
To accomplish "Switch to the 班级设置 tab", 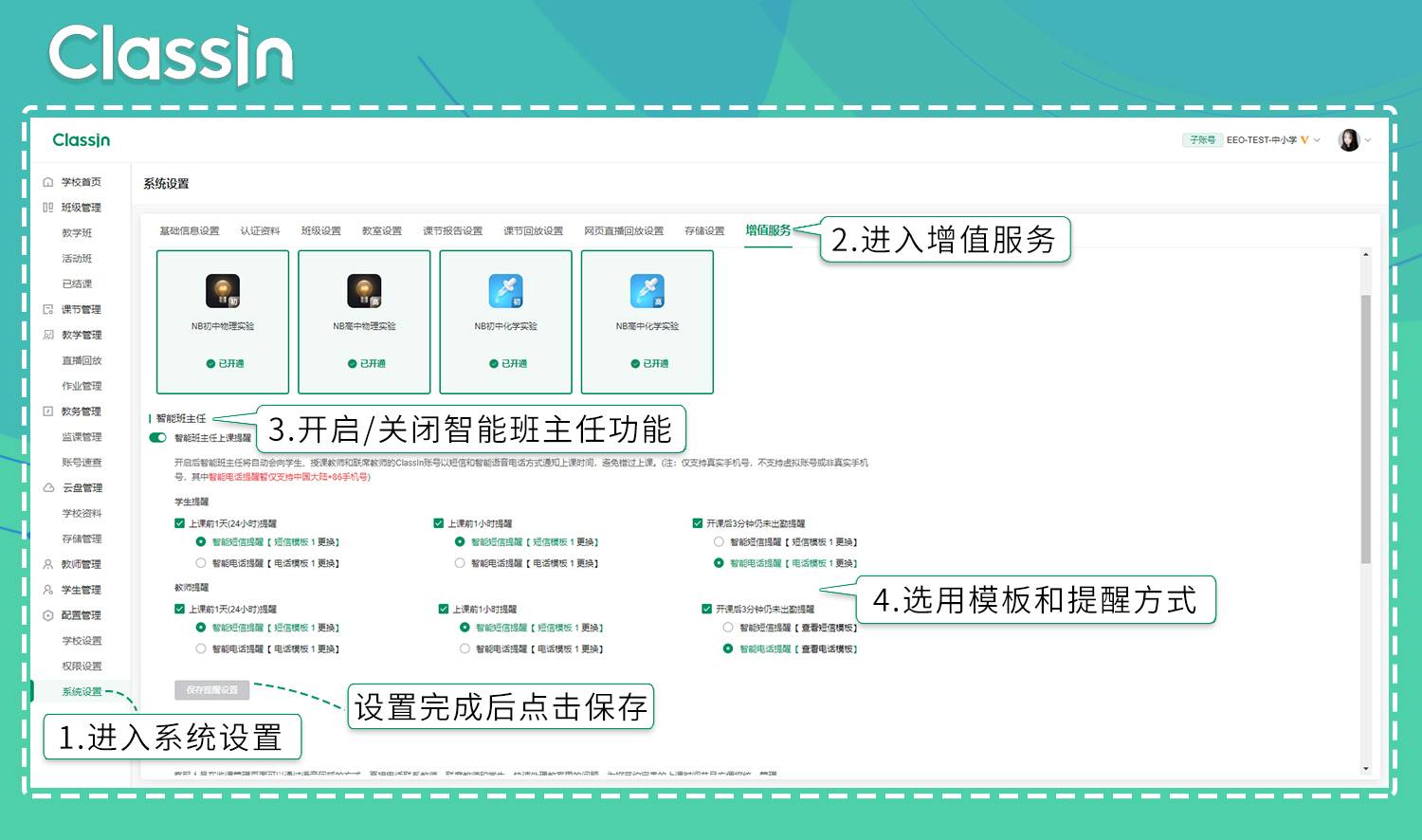I will coord(320,231).
